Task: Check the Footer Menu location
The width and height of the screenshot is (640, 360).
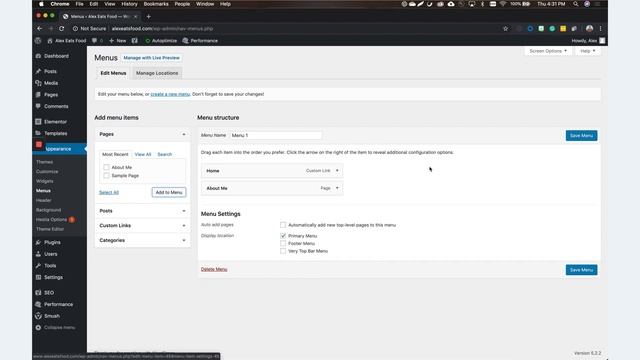Action: (x=283, y=243)
